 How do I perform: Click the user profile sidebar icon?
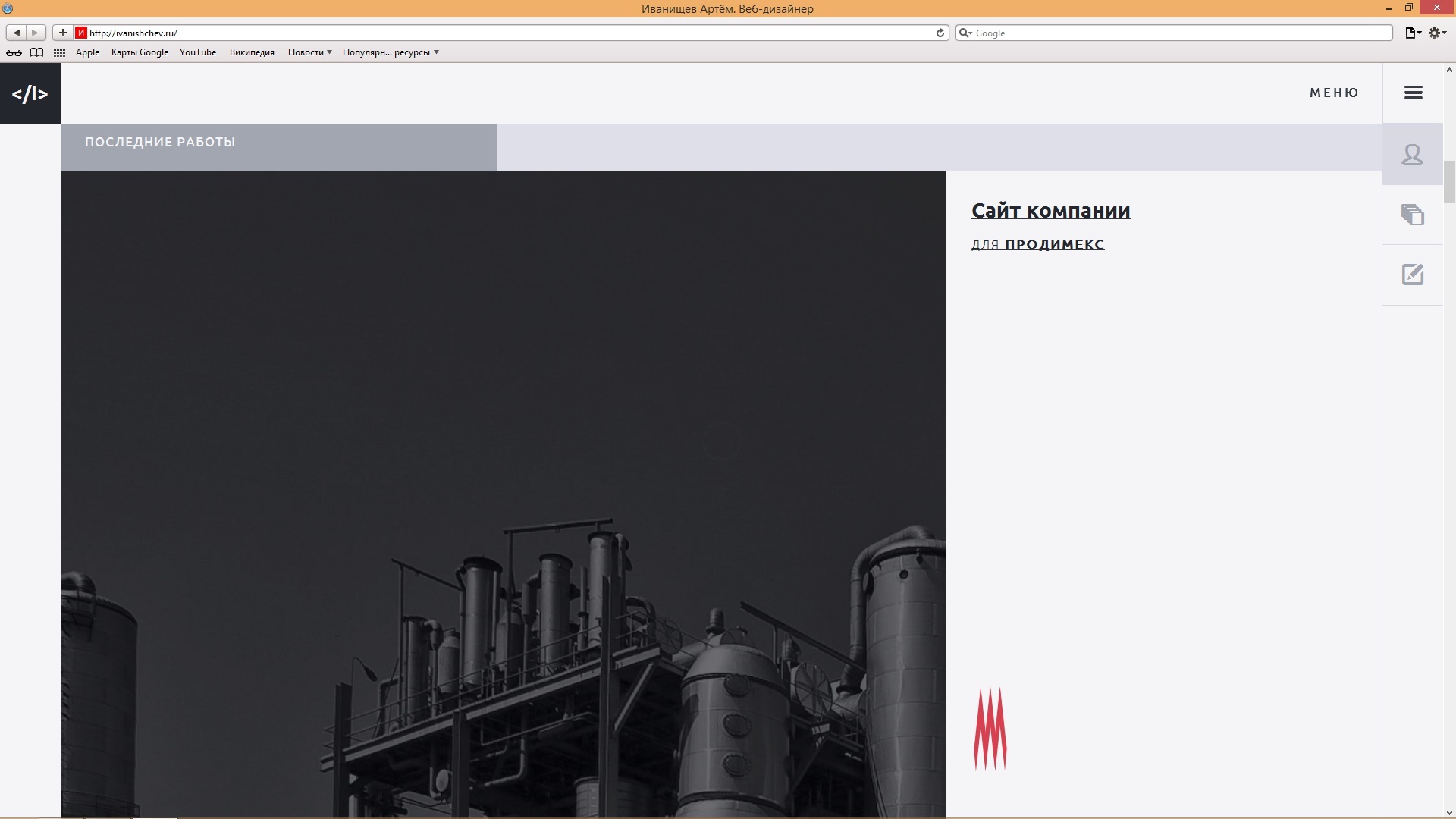(1412, 154)
